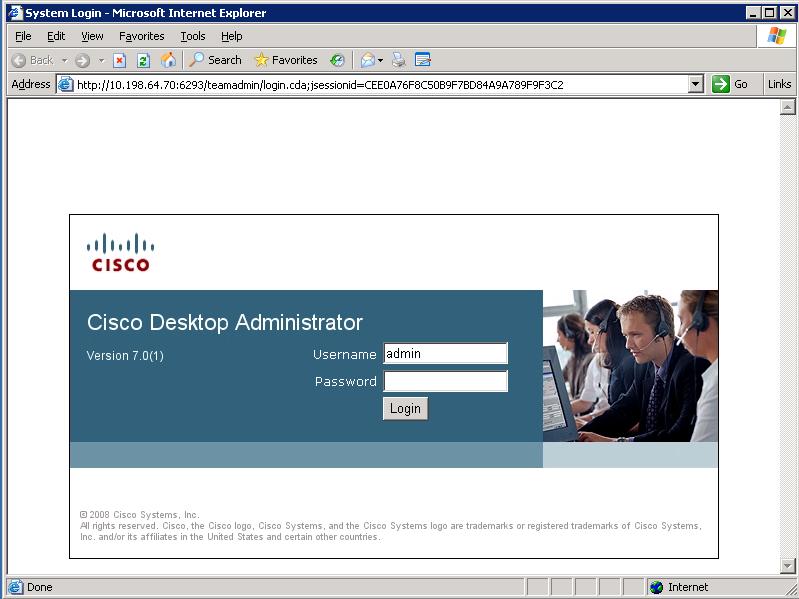Open the Forward history dropdown arrow

click(101, 61)
